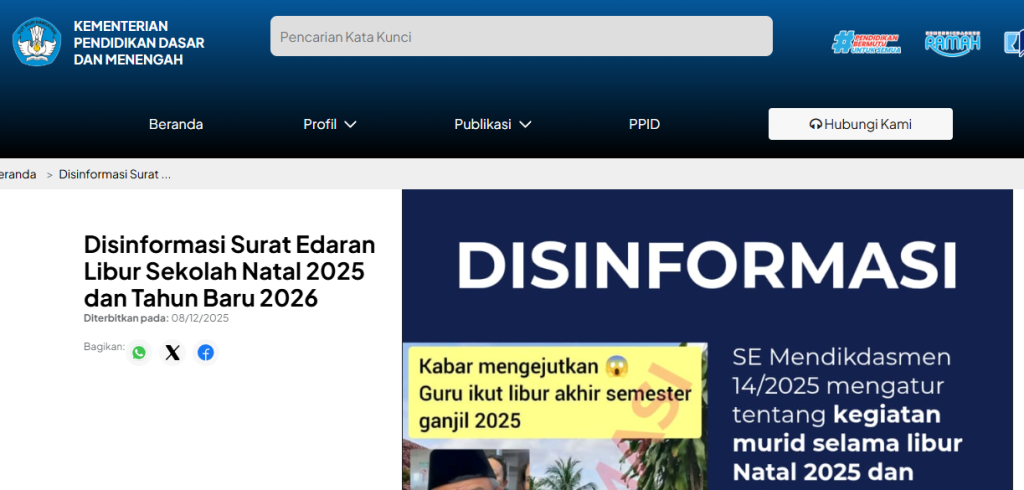Open the PPID menu item
1024x490 pixels.
pyautogui.click(x=644, y=124)
